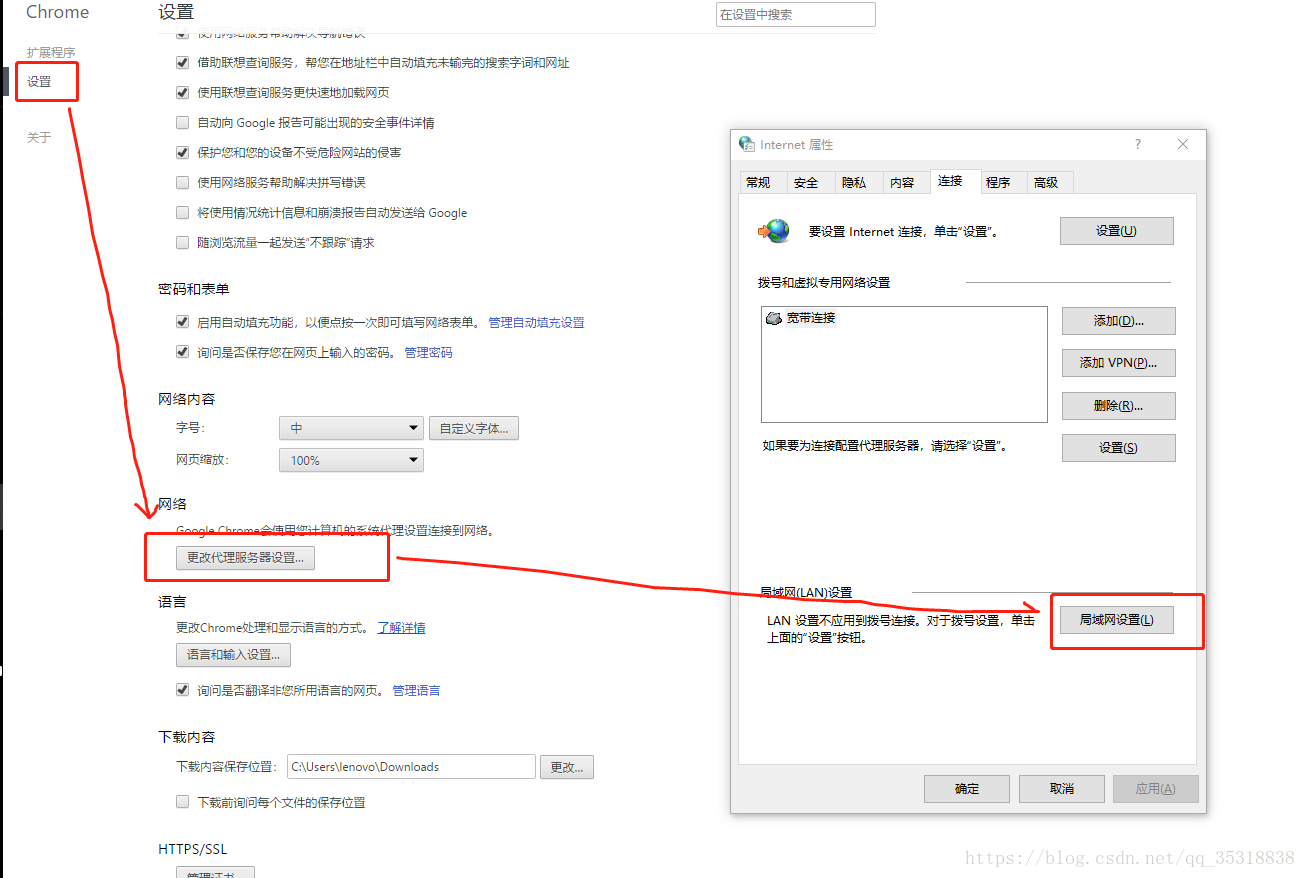Select 设置 in Chrome sidebar
This screenshot has height=878, width=1306.
(39, 81)
